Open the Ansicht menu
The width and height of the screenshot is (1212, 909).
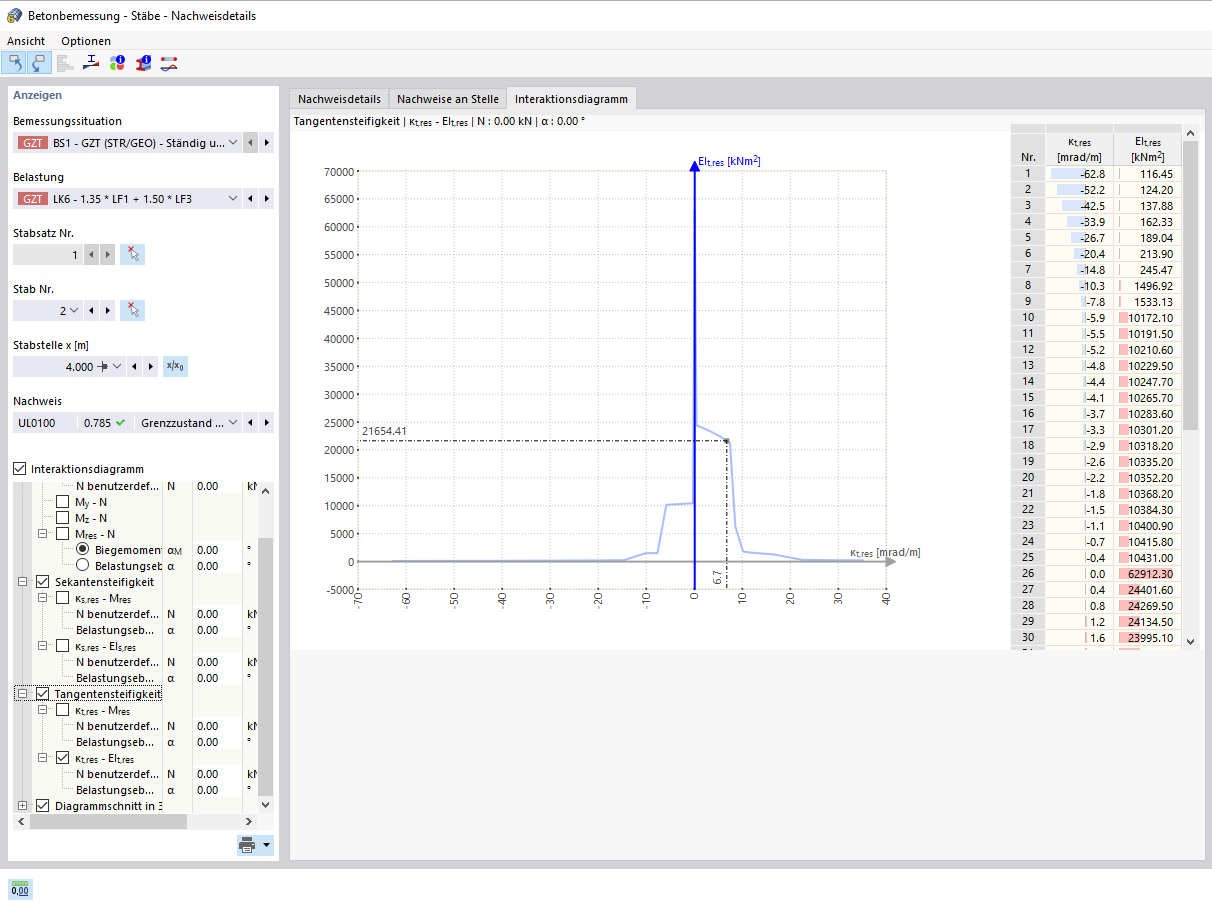[x=26, y=41]
